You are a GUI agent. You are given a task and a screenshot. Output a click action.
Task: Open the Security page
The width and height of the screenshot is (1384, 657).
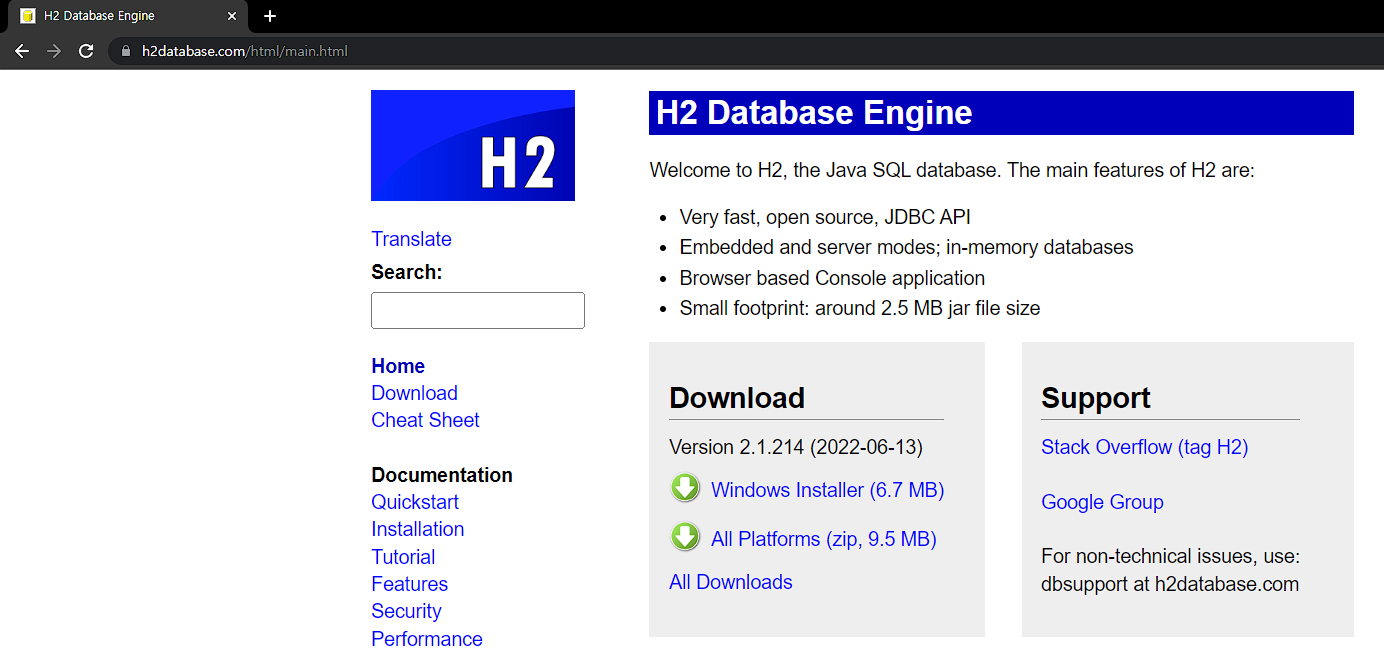click(406, 611)
